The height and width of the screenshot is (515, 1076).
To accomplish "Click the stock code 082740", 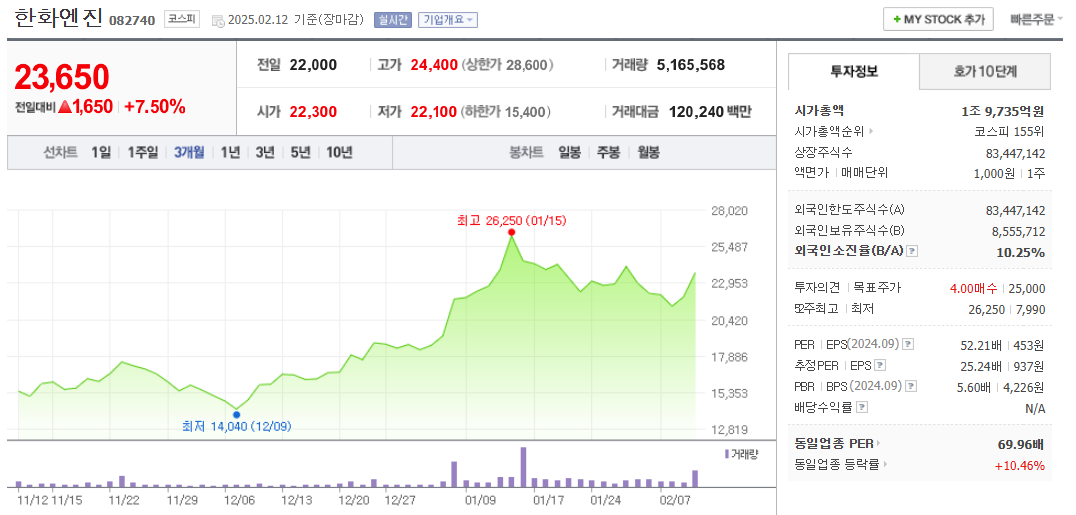I will point(132,21).
